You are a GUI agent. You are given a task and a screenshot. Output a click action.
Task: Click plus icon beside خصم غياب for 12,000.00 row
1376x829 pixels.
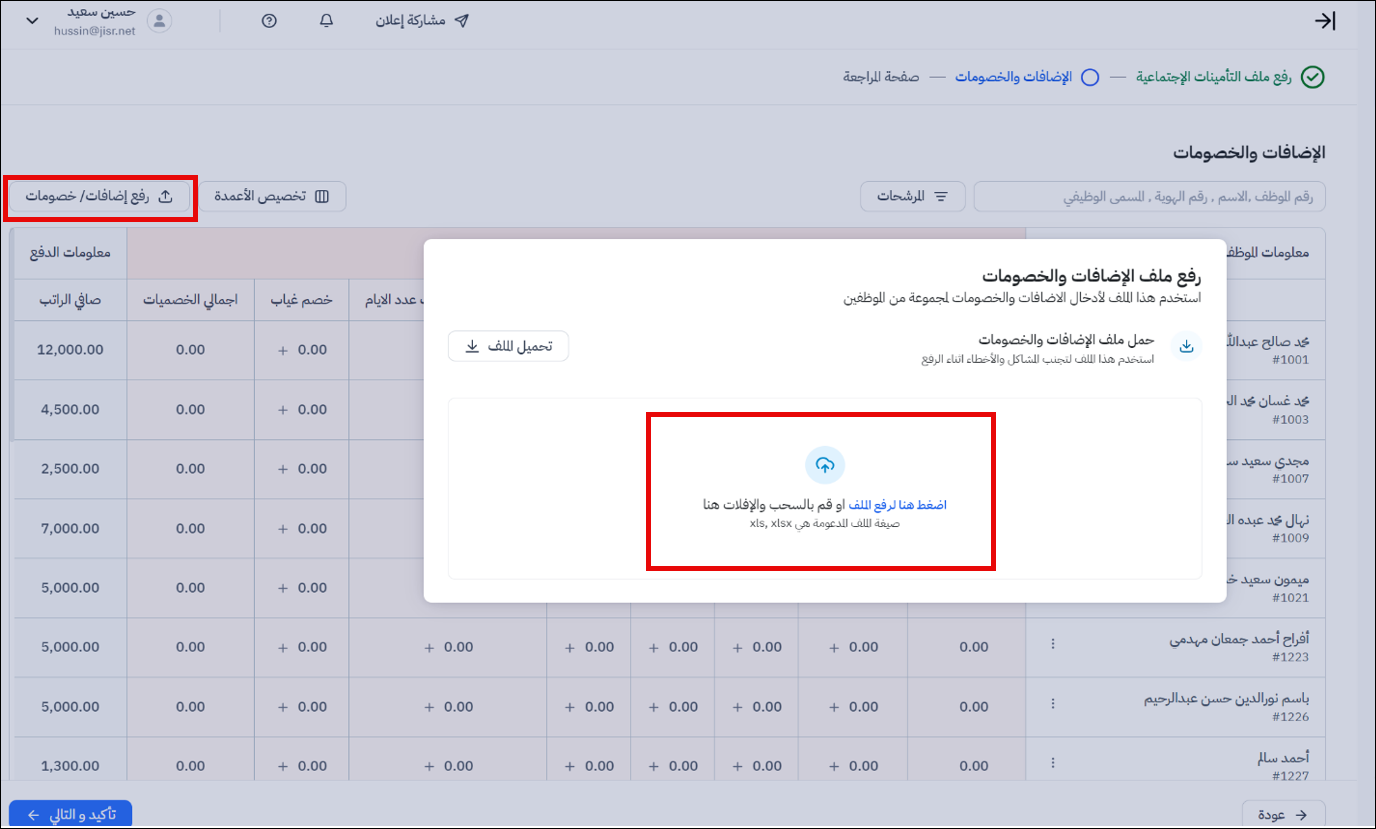283,350
